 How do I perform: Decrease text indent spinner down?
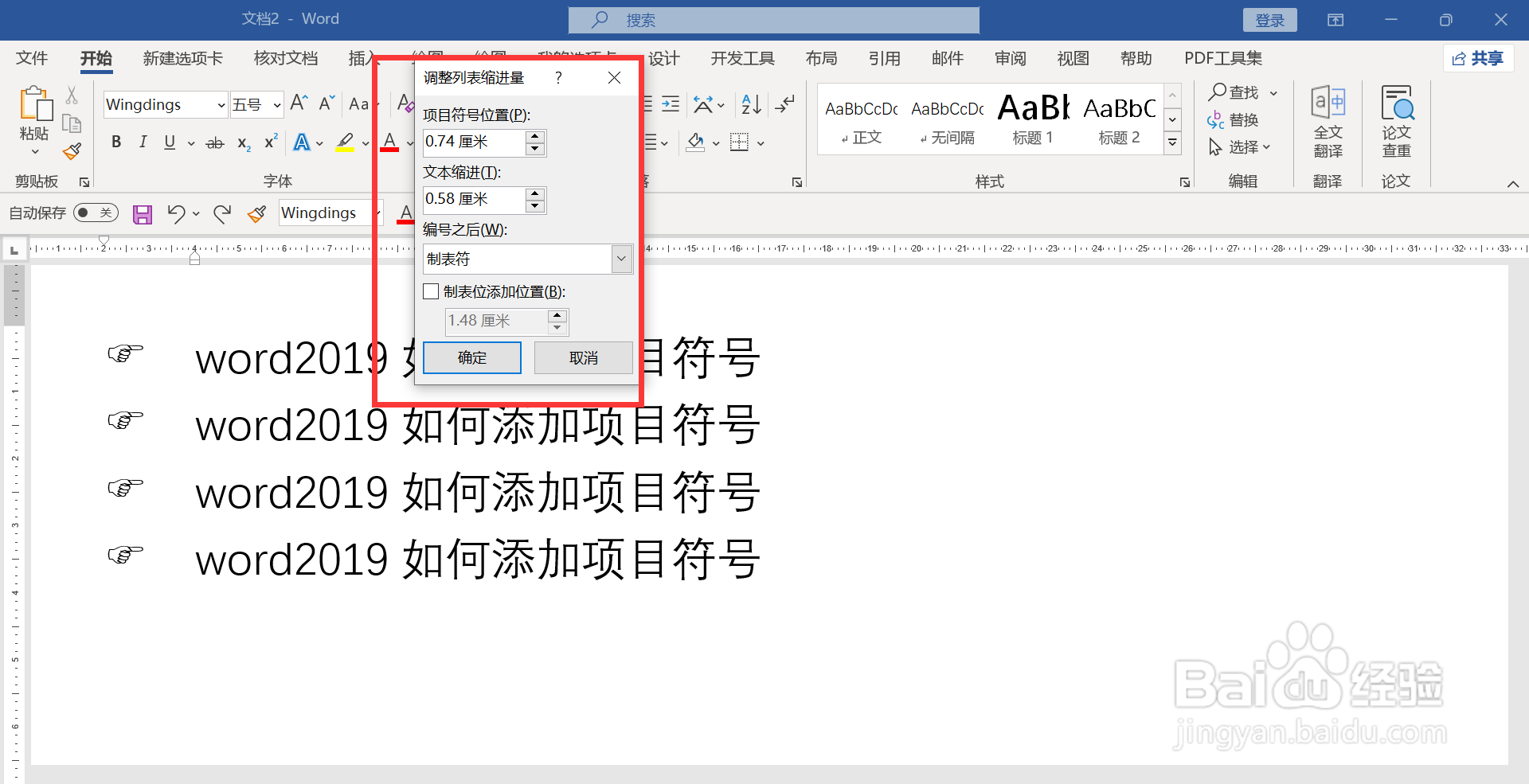535,206
